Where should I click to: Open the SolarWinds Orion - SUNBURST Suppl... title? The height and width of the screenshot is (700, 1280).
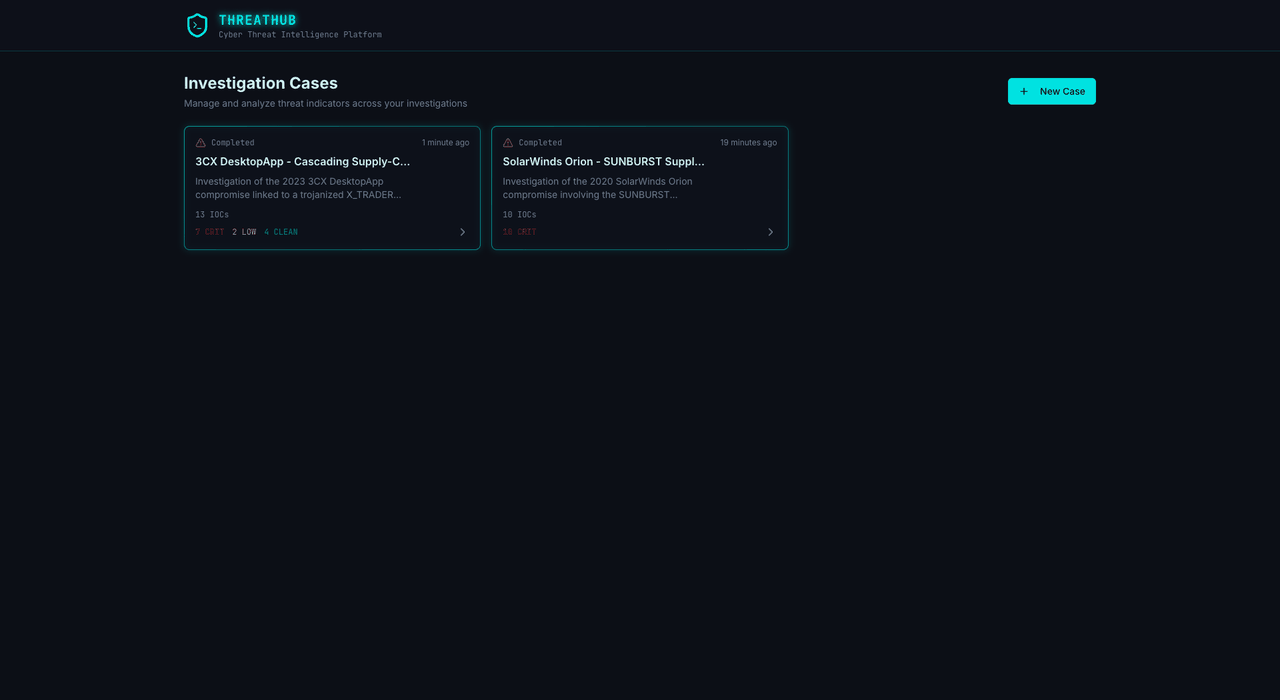[x=604, y=161]
